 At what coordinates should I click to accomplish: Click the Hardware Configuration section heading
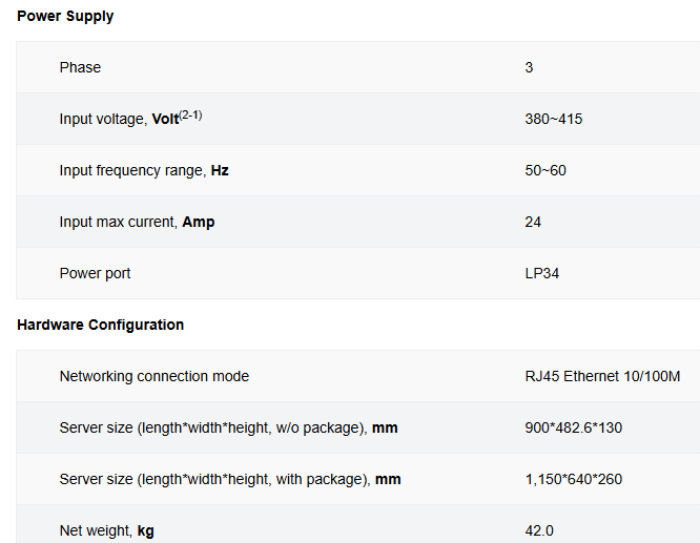pyautogui.click(x=100, y=325)
